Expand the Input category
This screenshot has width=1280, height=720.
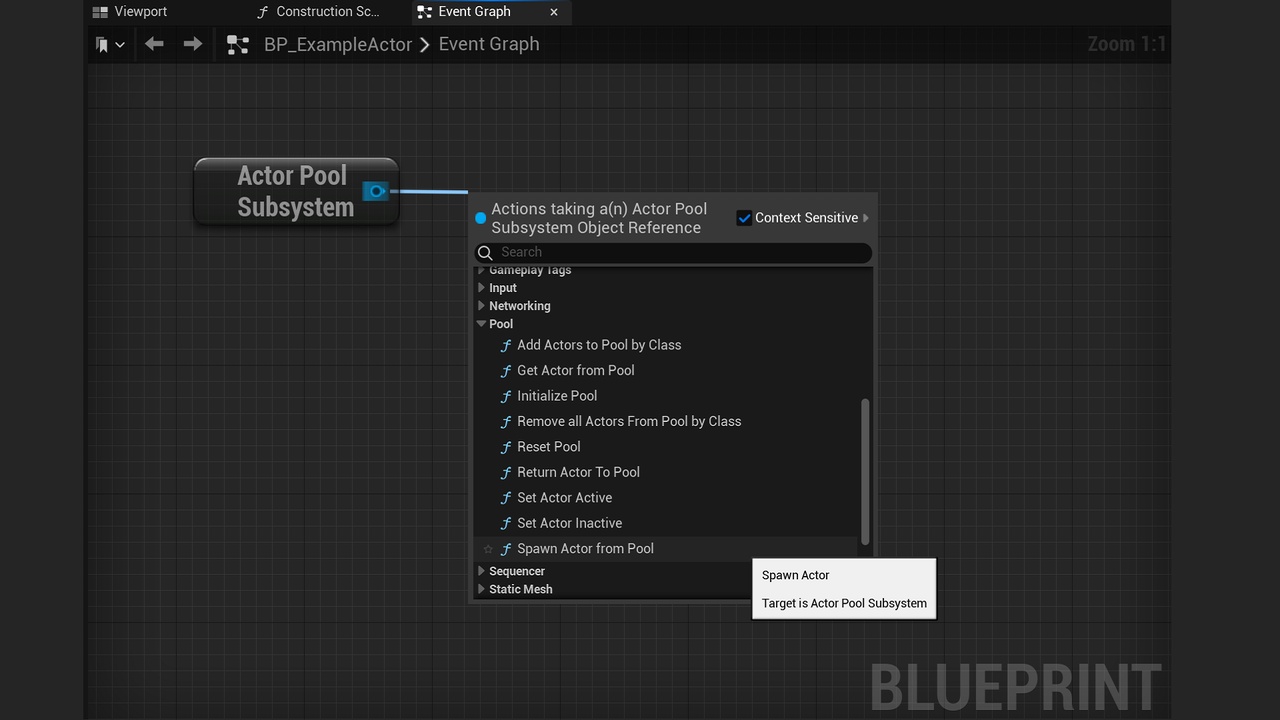[481, 288]
